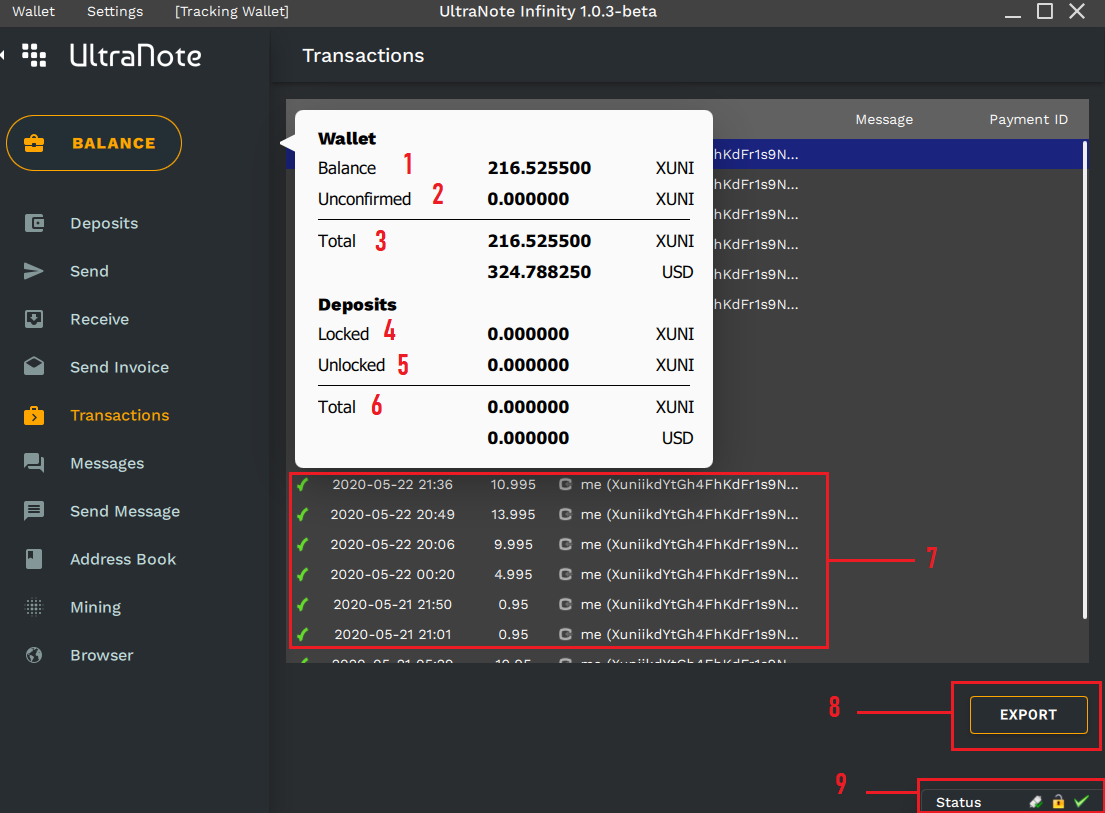The width and height of the screenshot is (1105, 813).
Task: Click the Mining grid icon
Action: (x=34, y=607)
